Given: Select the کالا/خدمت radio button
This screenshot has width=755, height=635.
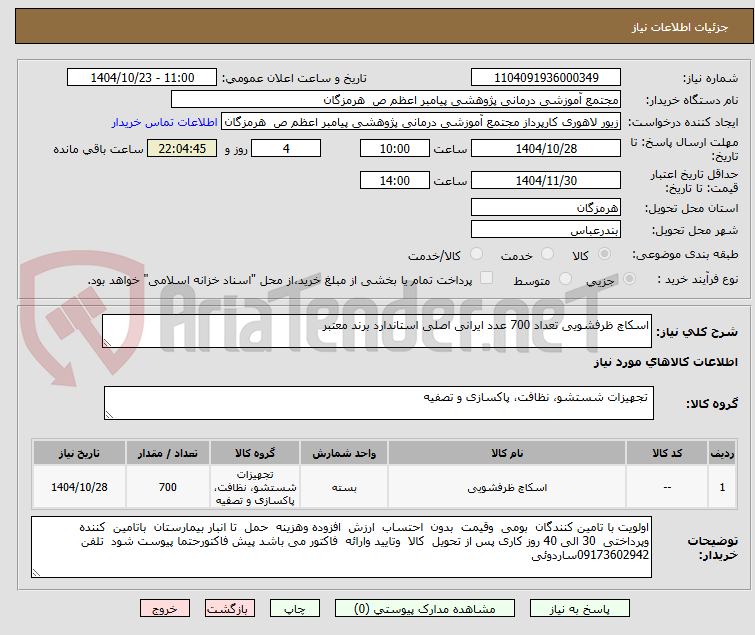Looking at the screenshot, I should pos(476,254).
